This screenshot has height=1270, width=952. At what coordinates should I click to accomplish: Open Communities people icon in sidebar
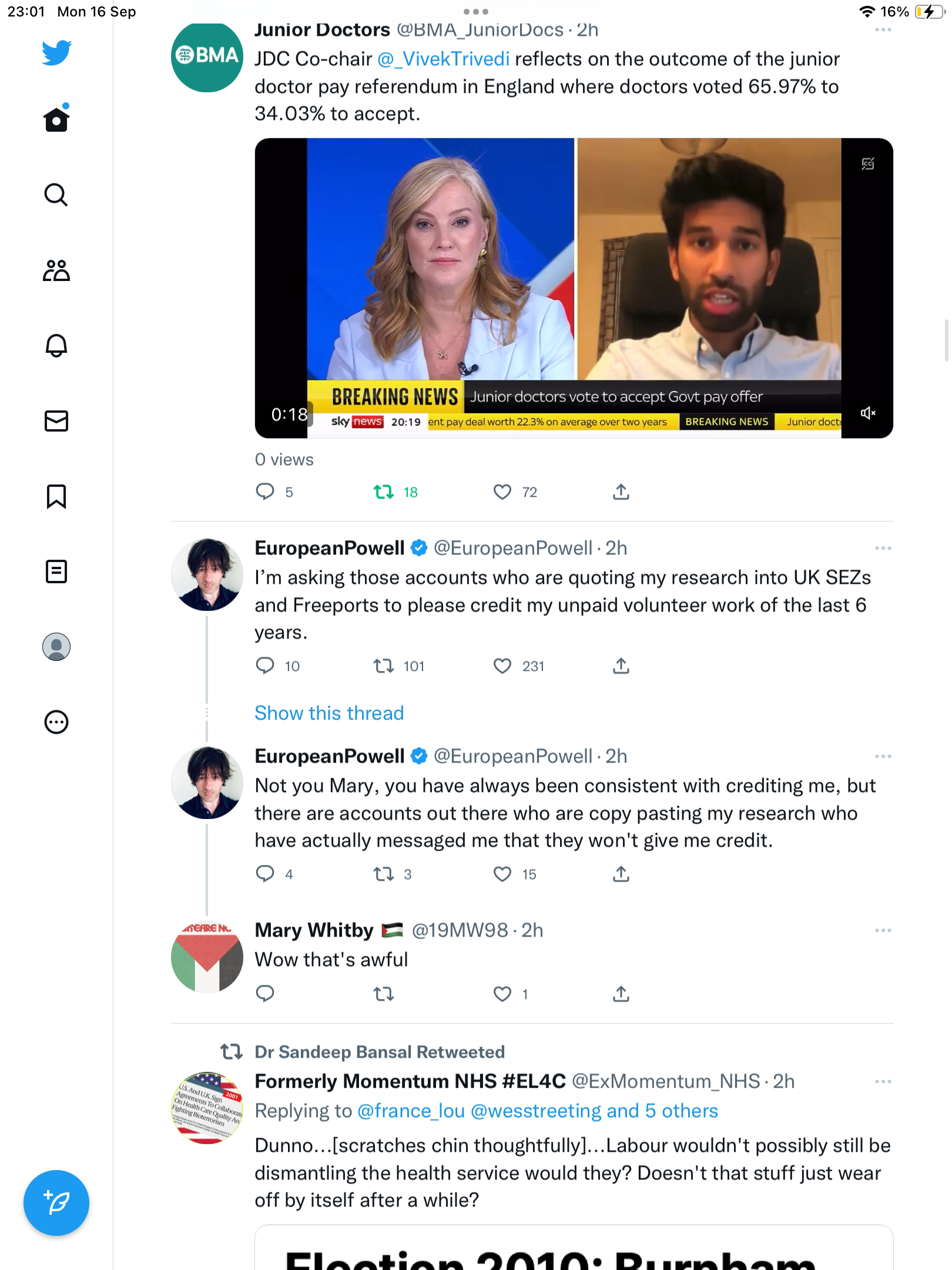56,270
